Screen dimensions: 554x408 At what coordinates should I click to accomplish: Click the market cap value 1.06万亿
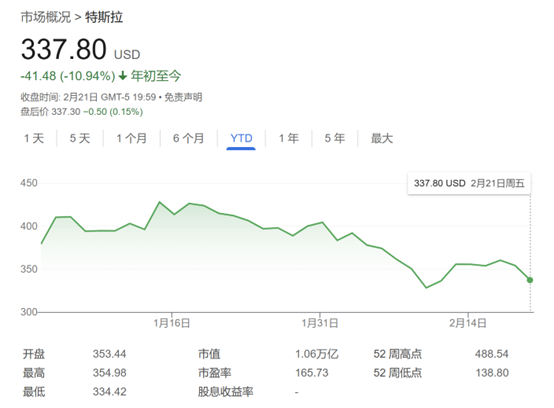pyautogui.click(x=317, y=354)
